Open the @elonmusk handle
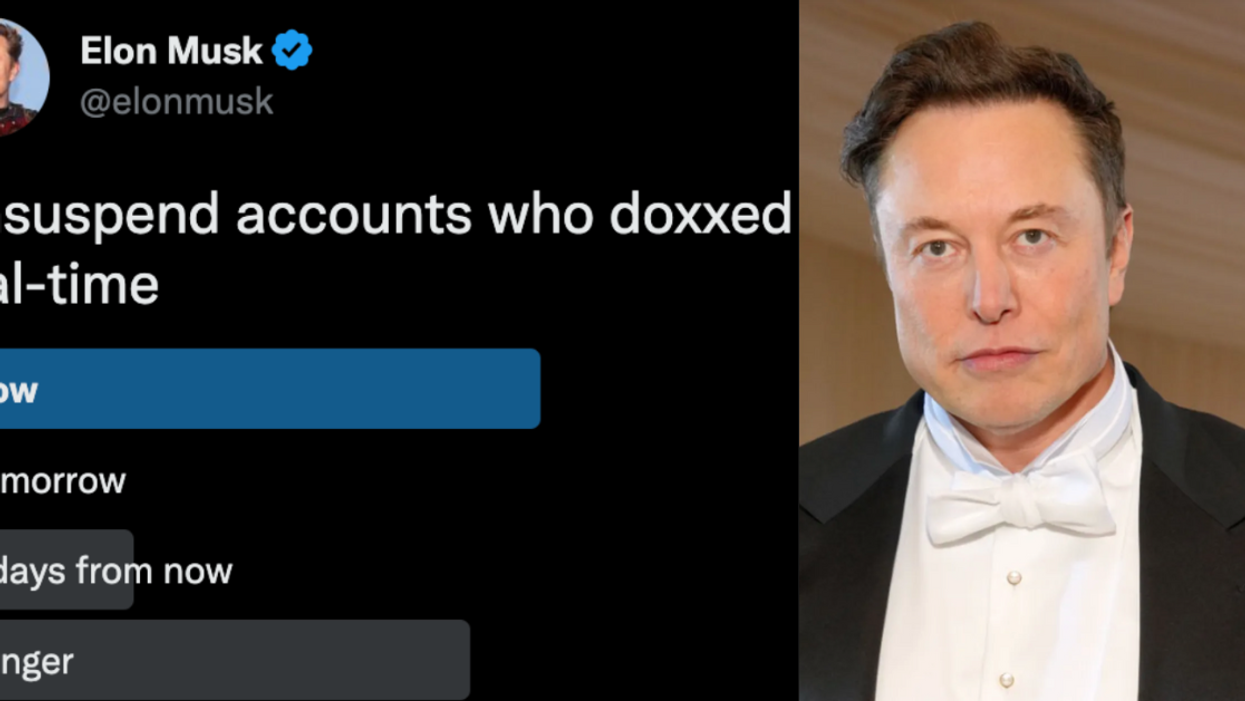Screen dimensions: 1245x701 point(175,100)
